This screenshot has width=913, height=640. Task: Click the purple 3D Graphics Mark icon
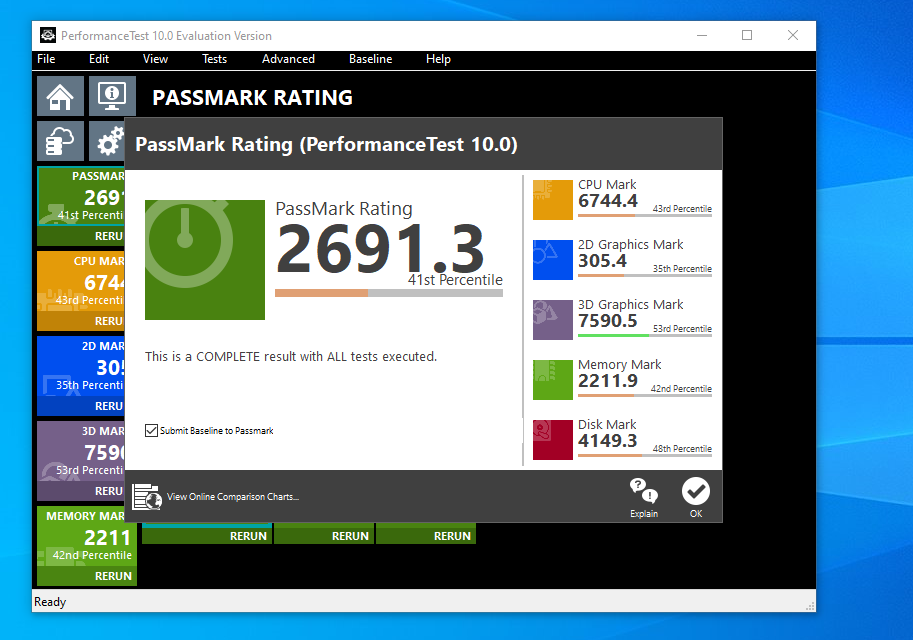[x=553, y=320]
